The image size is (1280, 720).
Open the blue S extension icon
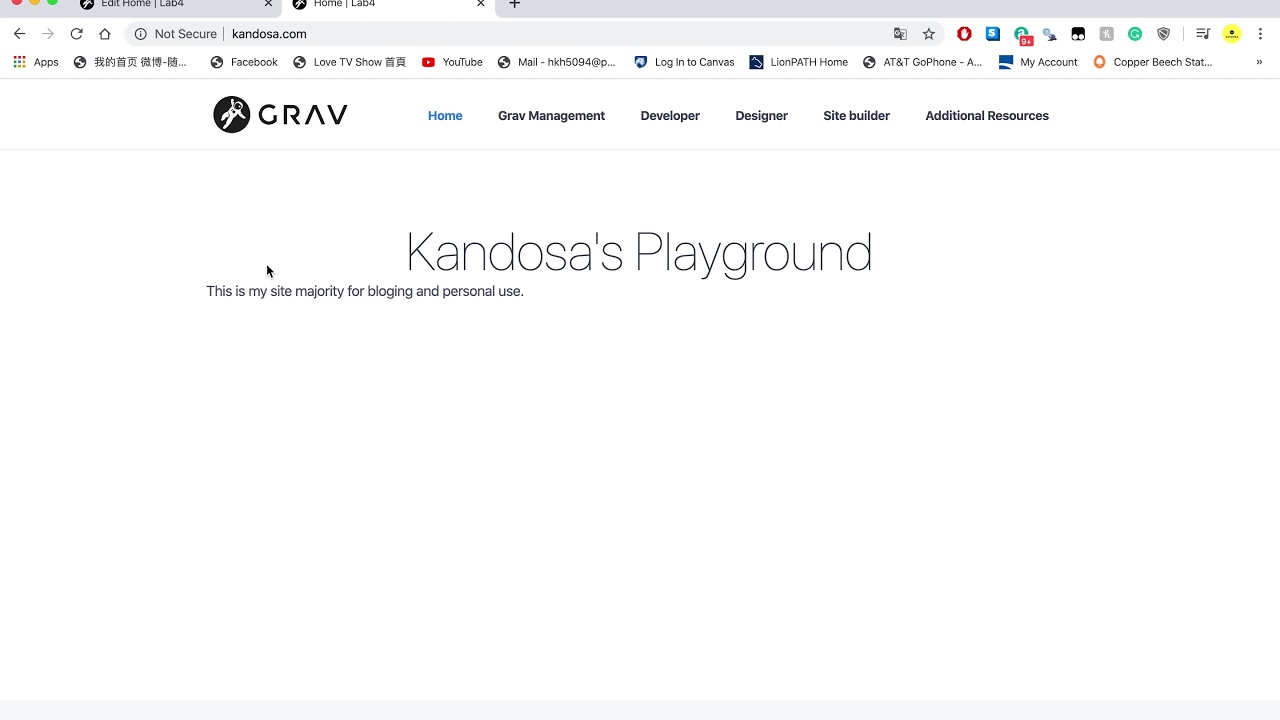[992, 34]
